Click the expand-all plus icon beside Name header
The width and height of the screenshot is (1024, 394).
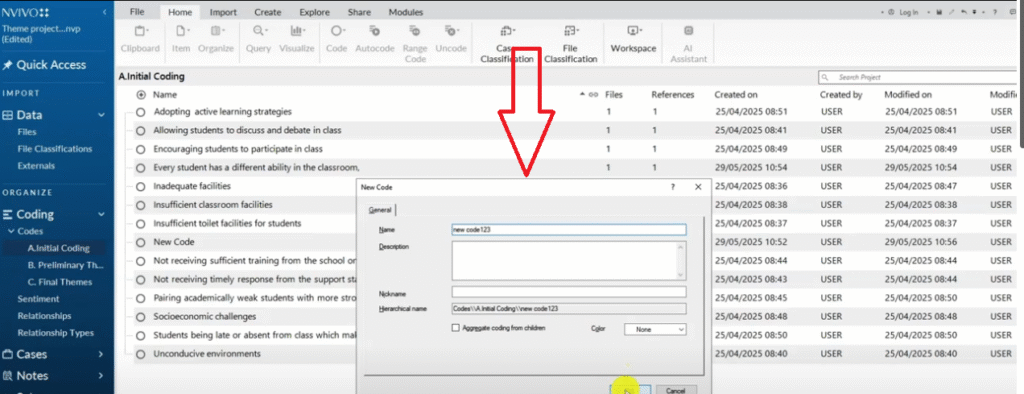click(140, 95)
